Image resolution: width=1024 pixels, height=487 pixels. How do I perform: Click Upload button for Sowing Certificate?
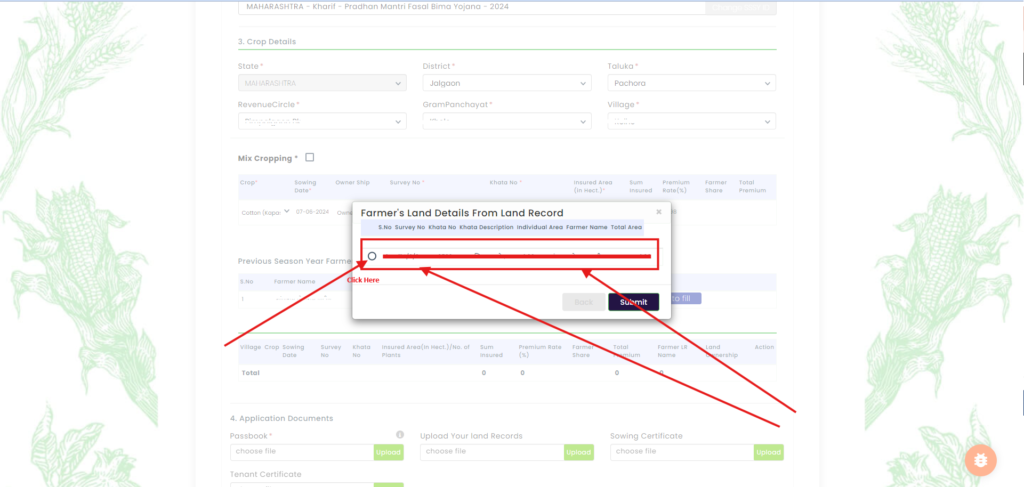pos(768,452)
